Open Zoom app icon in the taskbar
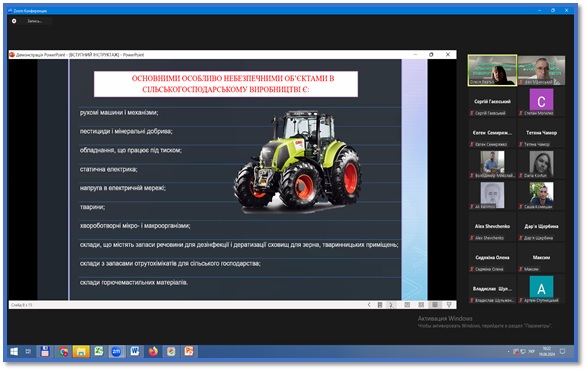Image resolution: width=587 pixels, height=371 pixels. pos(117,352)
